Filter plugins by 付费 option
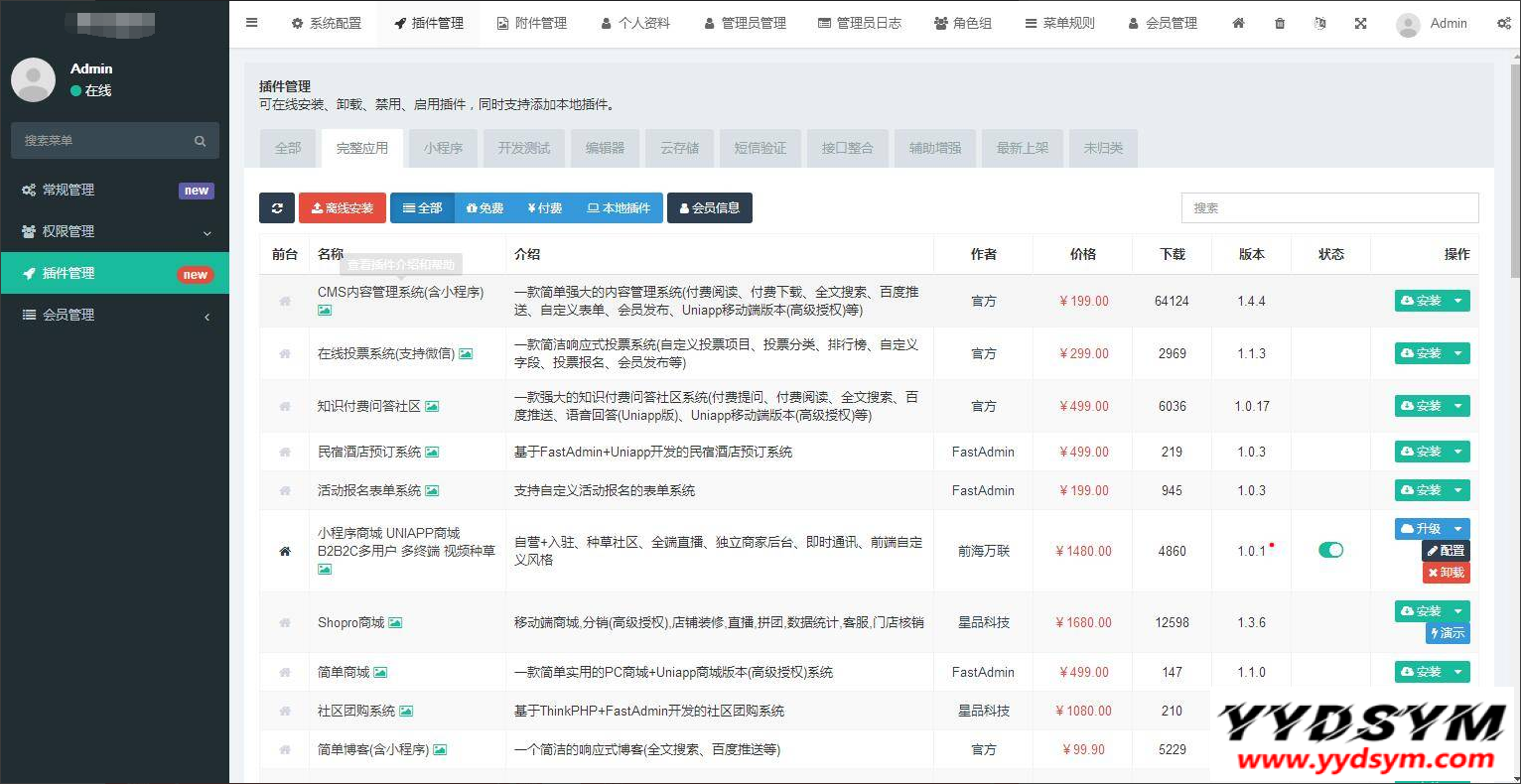 coord(545,208)
